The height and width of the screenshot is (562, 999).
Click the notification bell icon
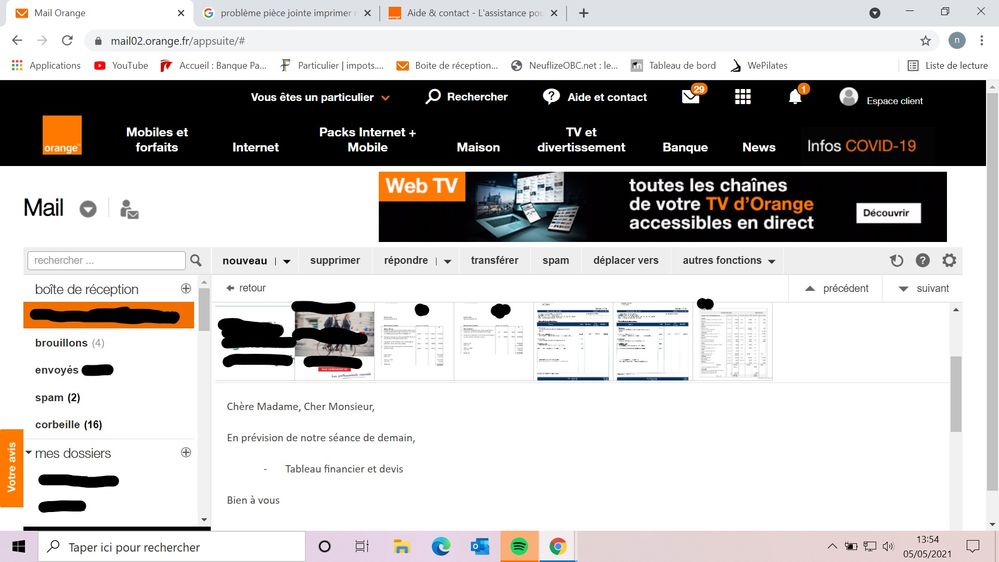click(795, 97)
